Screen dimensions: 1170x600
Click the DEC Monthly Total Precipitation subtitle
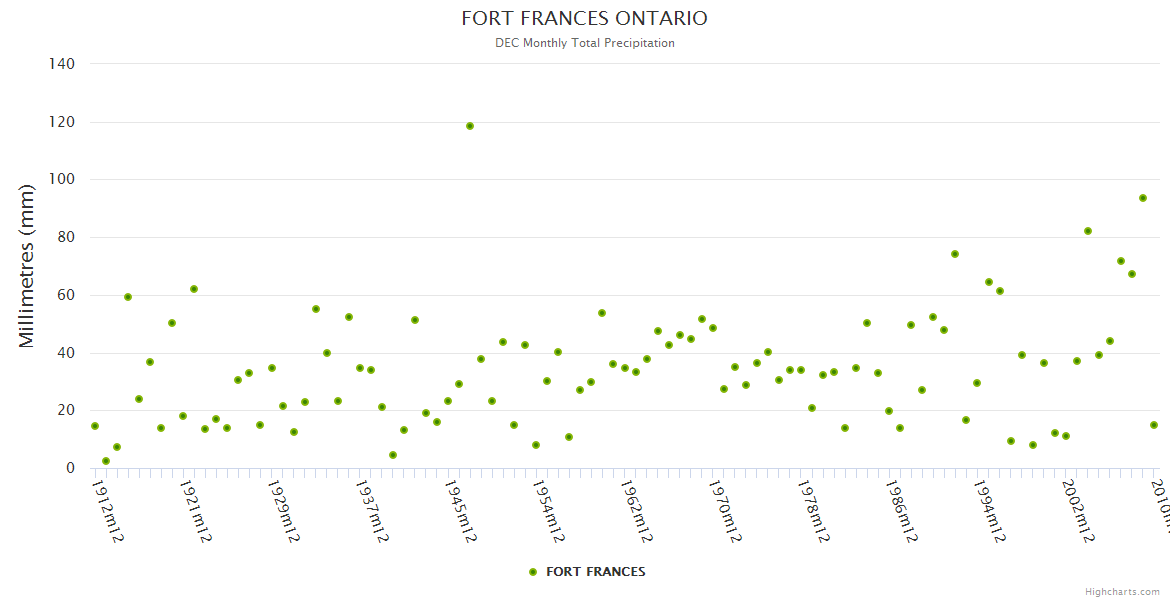[584, 43]
